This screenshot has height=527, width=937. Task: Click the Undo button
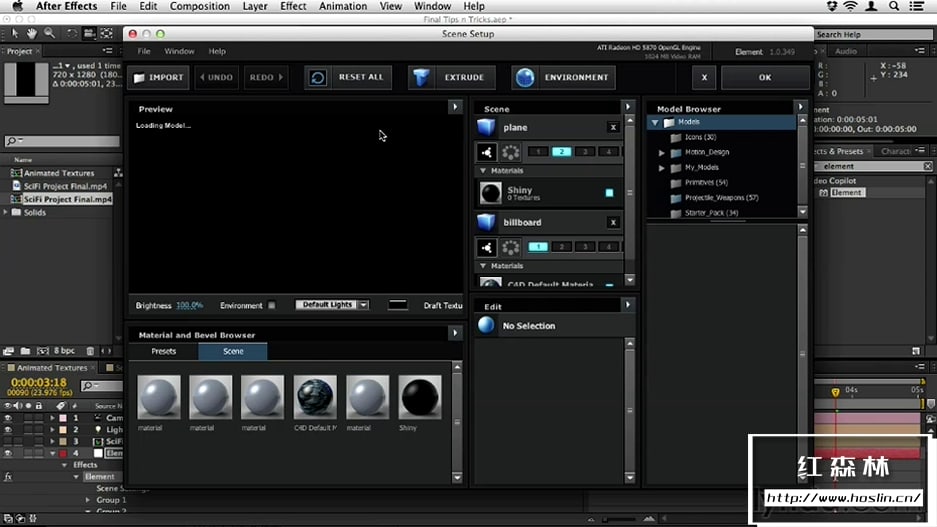(216, 78)
